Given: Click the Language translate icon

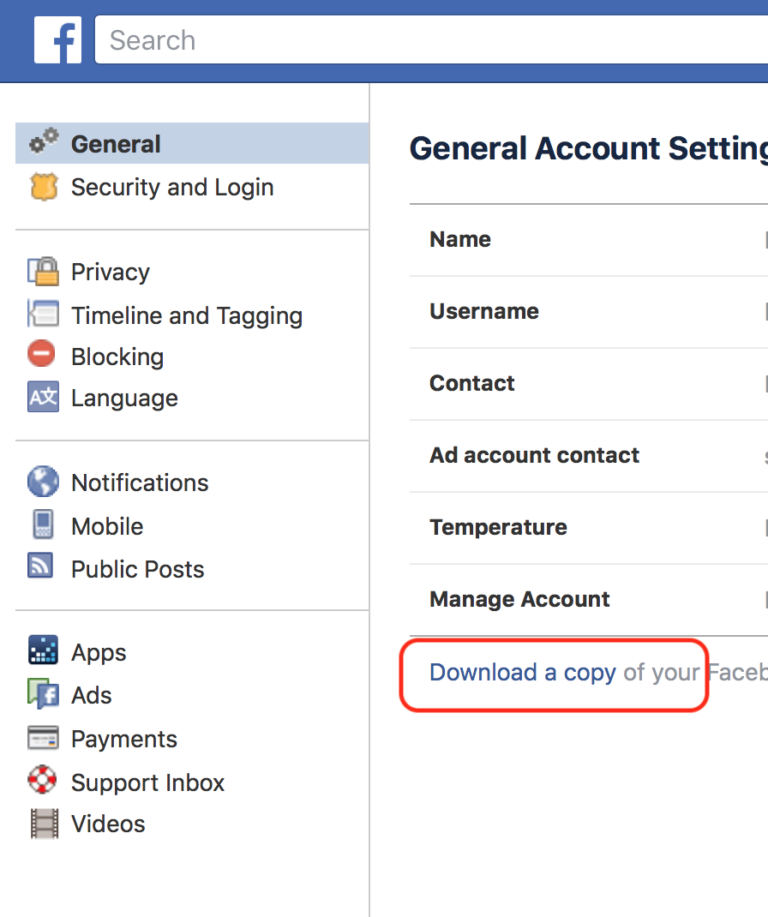Looking at the screenshot, I should (43, 397).
